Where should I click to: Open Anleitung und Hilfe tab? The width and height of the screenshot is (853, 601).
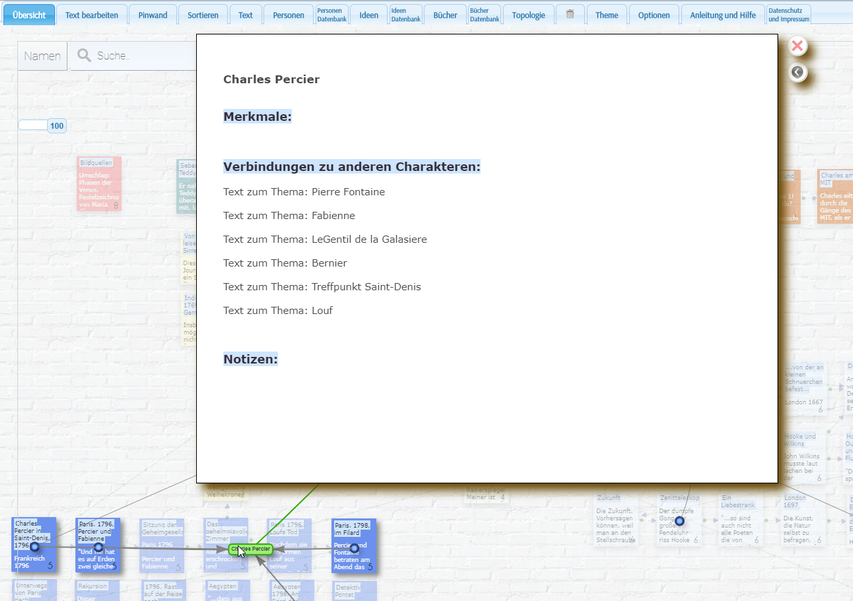[722, 15]
